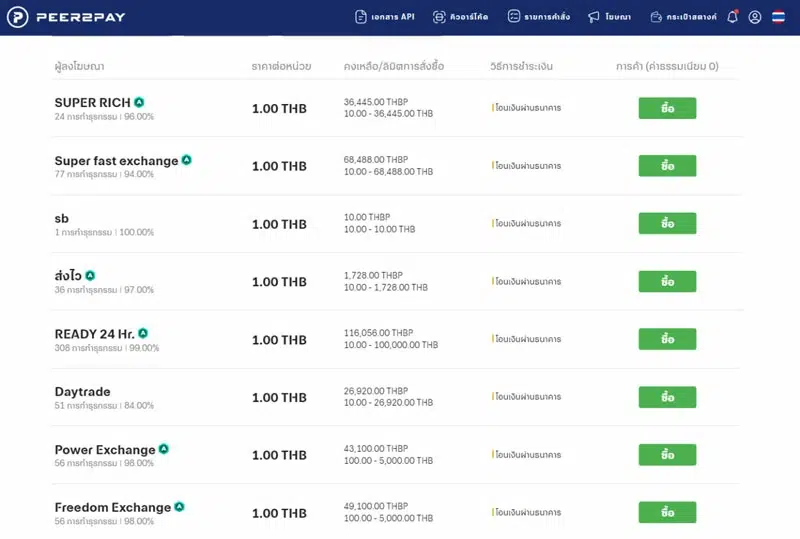800x539 pixels.
Task: Click verified badge beside Power Exchange
Action: coord(164,449)
